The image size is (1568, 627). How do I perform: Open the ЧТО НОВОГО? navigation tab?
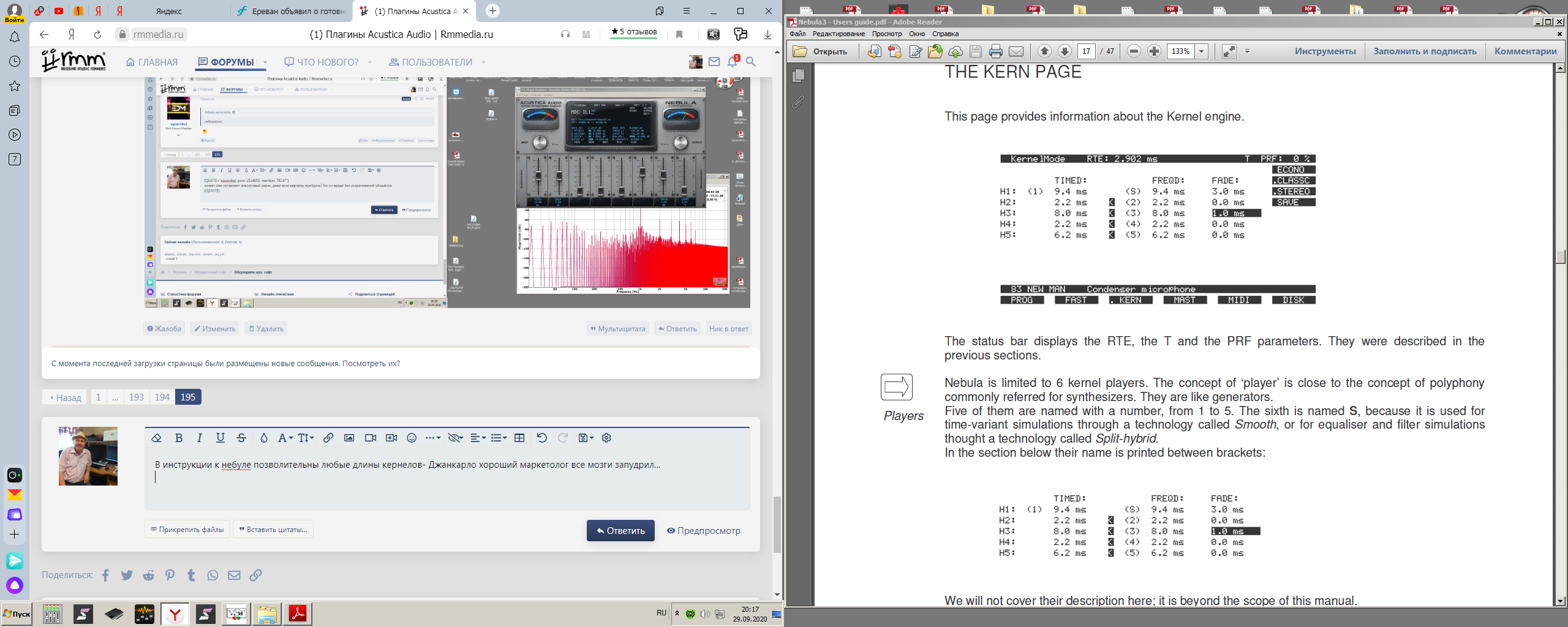point(322,62)
